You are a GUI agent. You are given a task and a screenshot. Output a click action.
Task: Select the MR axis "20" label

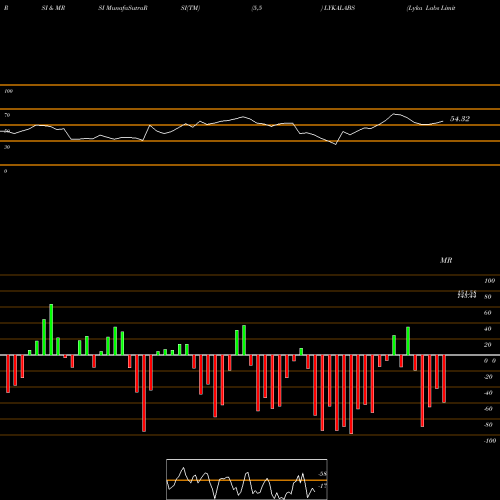(x=488, y=345)
